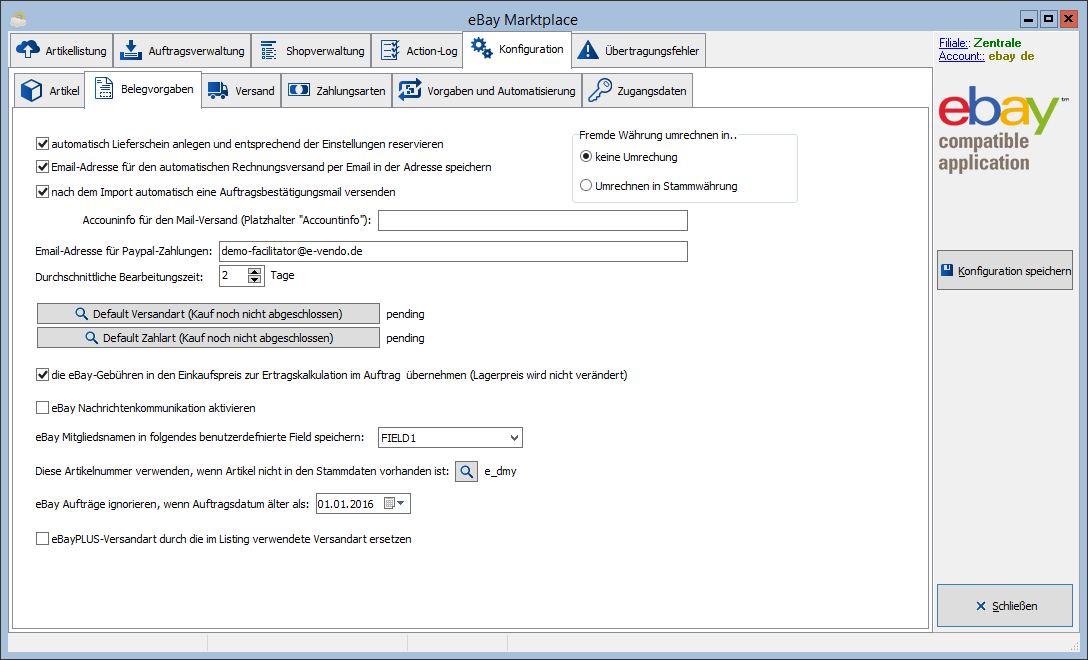Click the Shopverwaltung list icon
1088x660 pixels.
pyautogui.click(x=269, y=50)
